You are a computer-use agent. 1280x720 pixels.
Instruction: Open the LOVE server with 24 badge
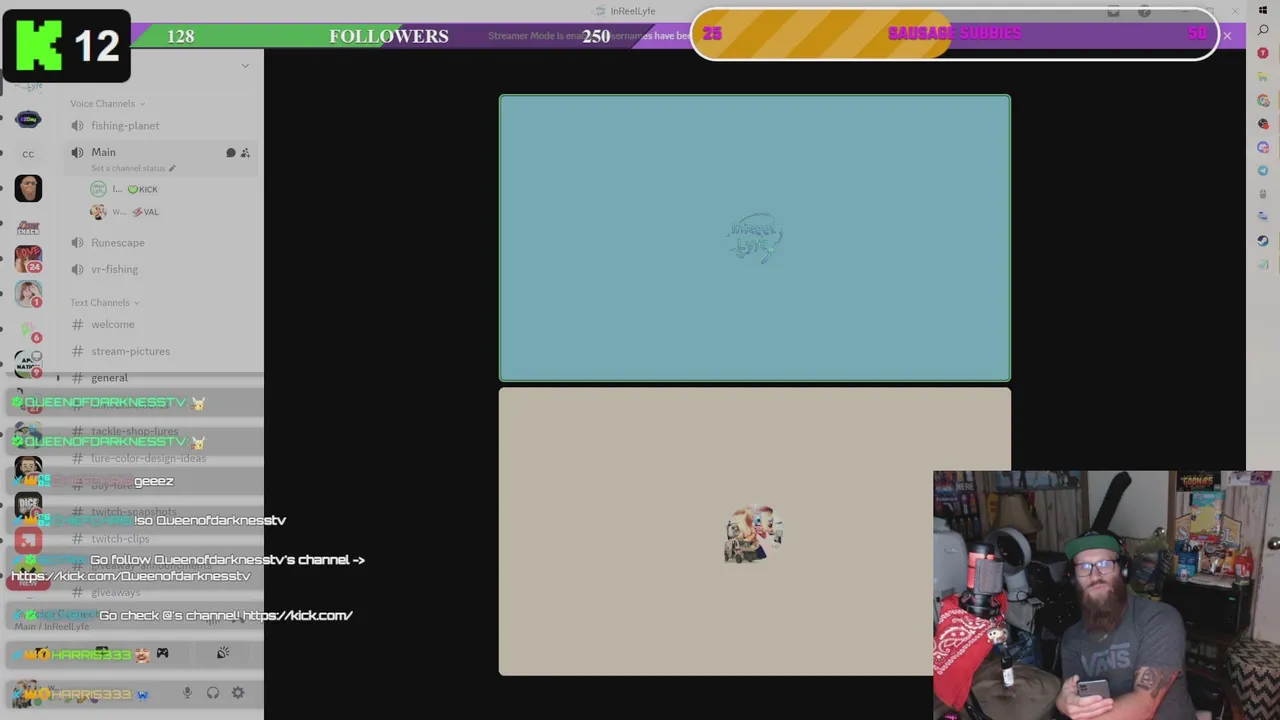tap(28, 259)
